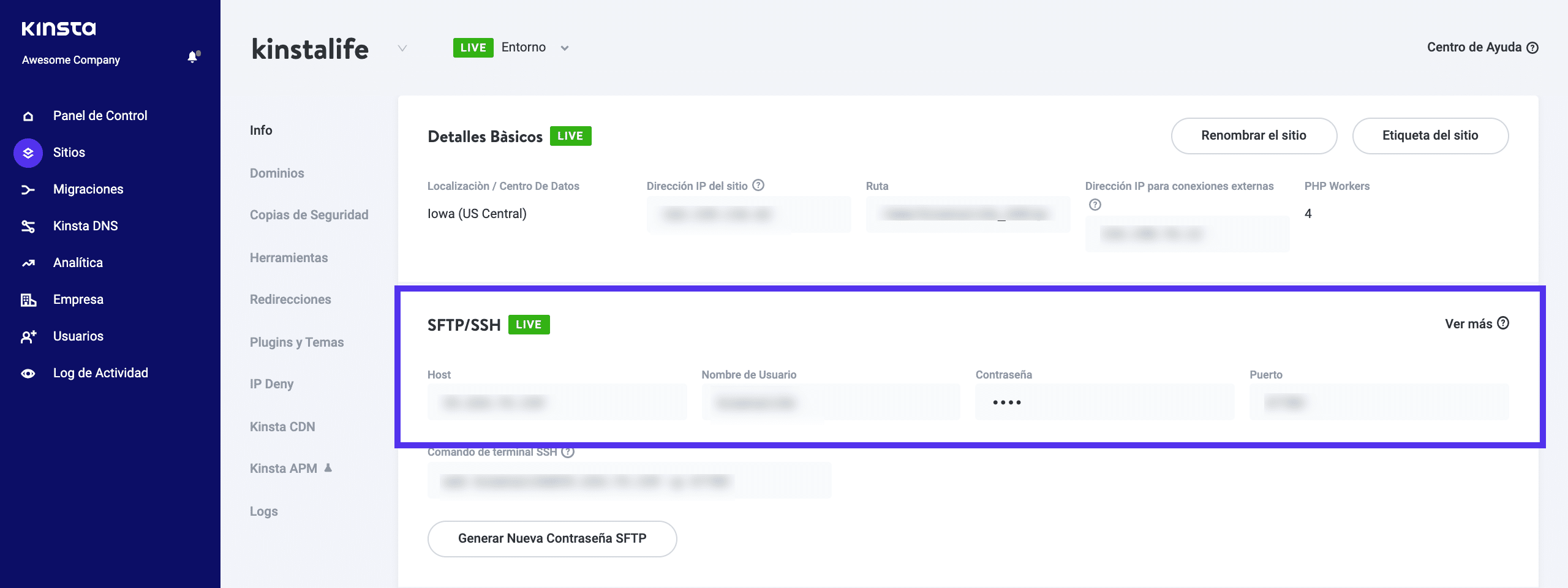The height and width of the screenshot is (588, 1568).
Task: Open the Entorno environment dropdown
Action: (x=564, y=48)
